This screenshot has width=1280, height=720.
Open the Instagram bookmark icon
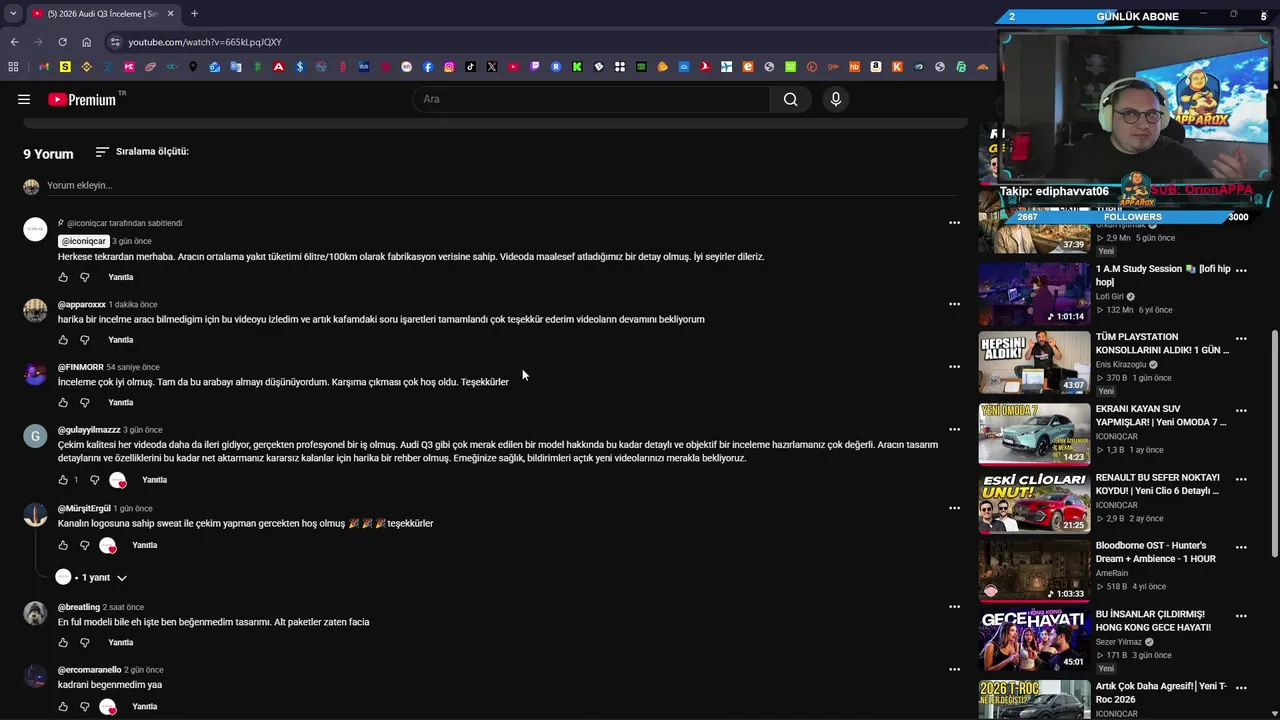click(449, 67)
